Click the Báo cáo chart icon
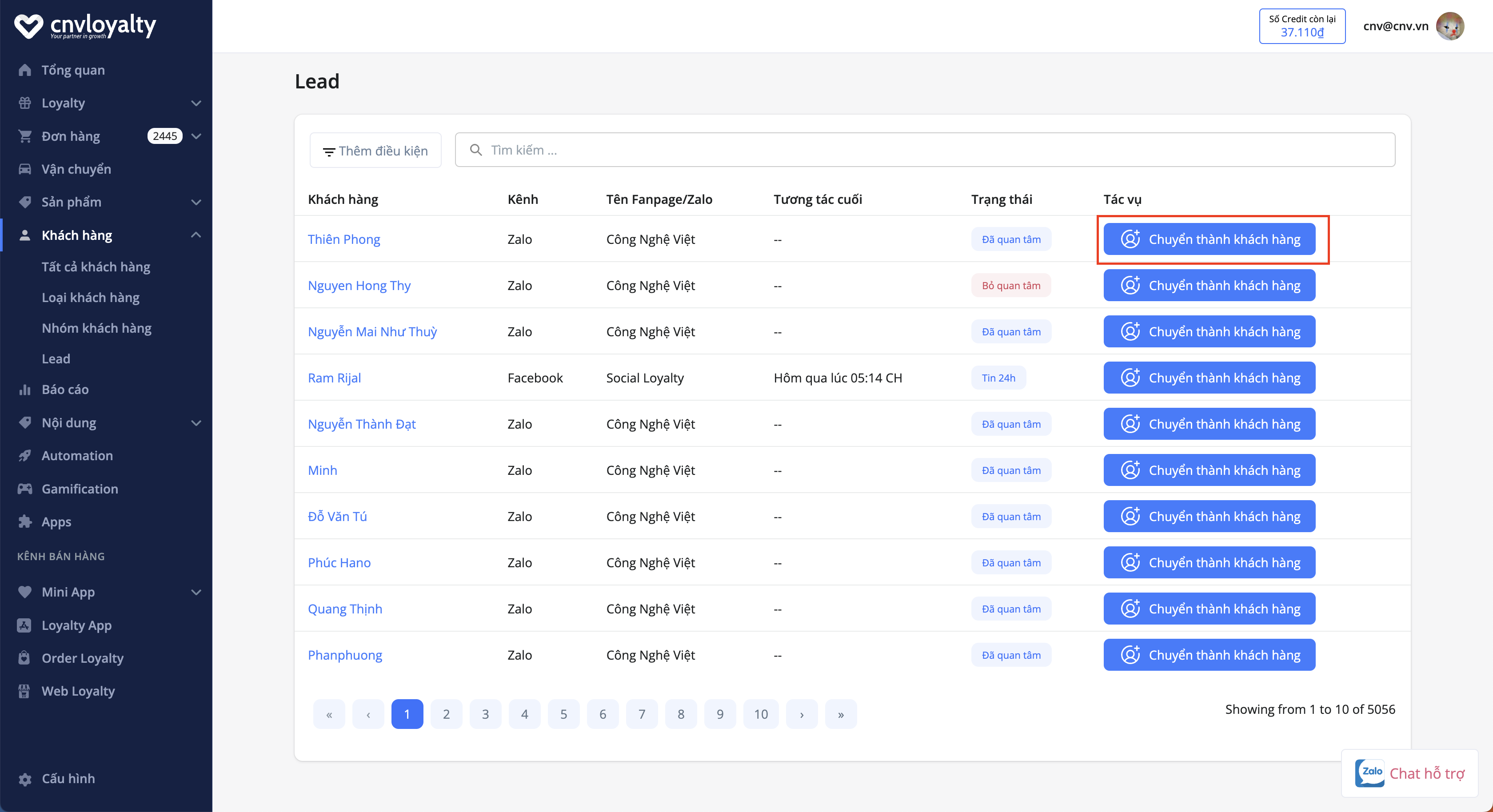The image size is (1493, 812). click(24, 390)
